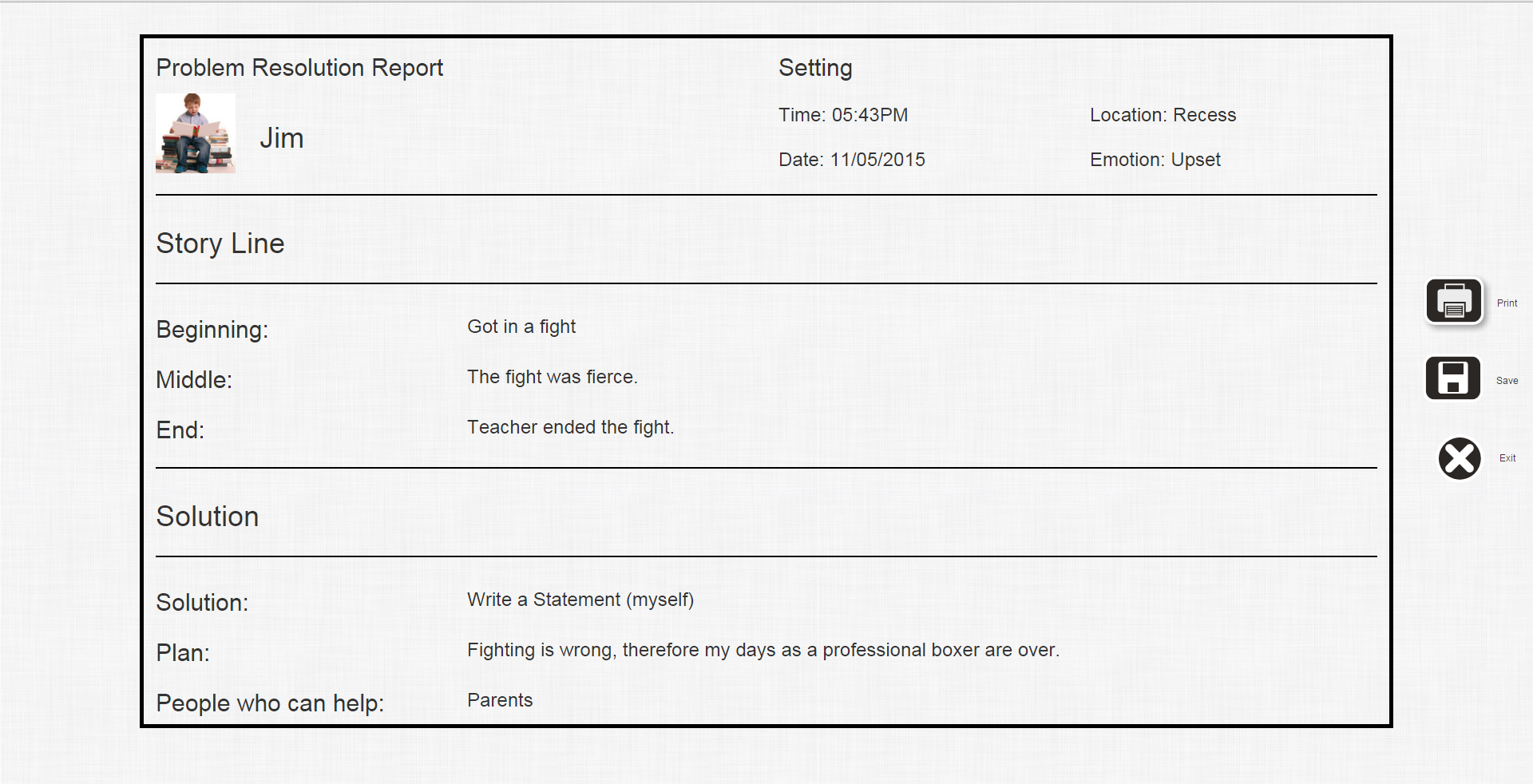Click 'Teacher ended the fight.' text

[570, 427]
